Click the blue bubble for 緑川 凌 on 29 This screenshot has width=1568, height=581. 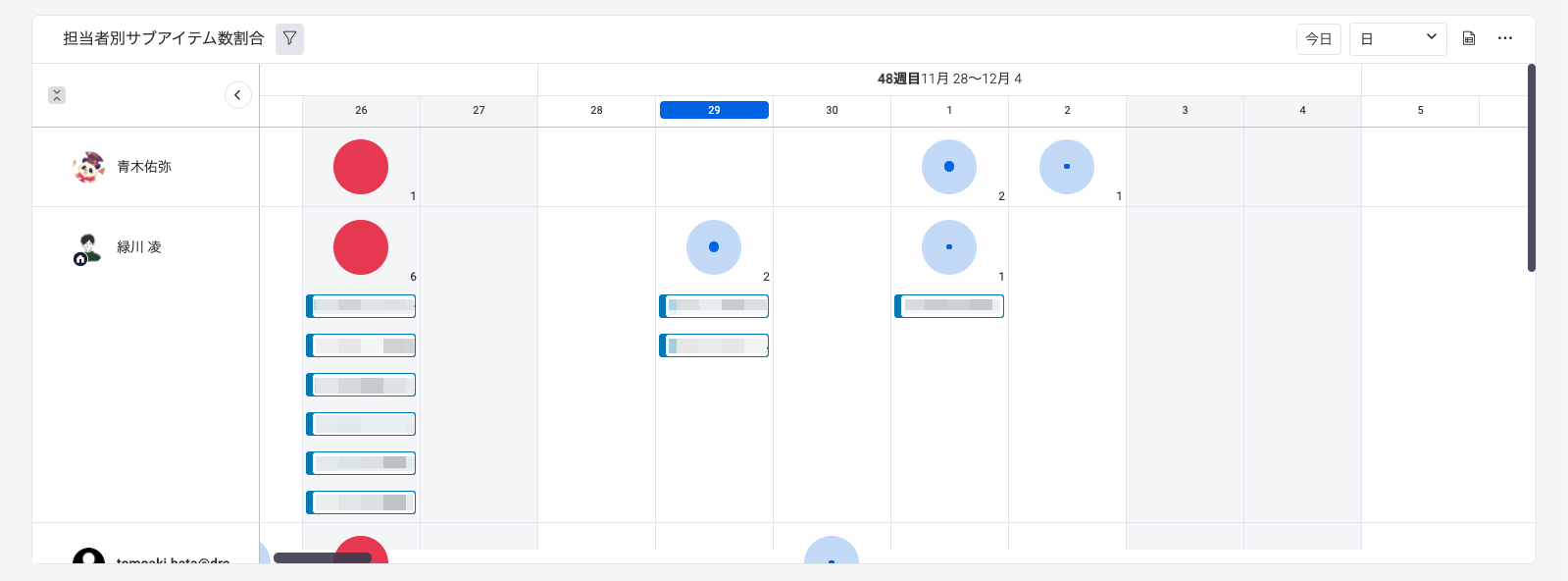click(x=714, y=247)
